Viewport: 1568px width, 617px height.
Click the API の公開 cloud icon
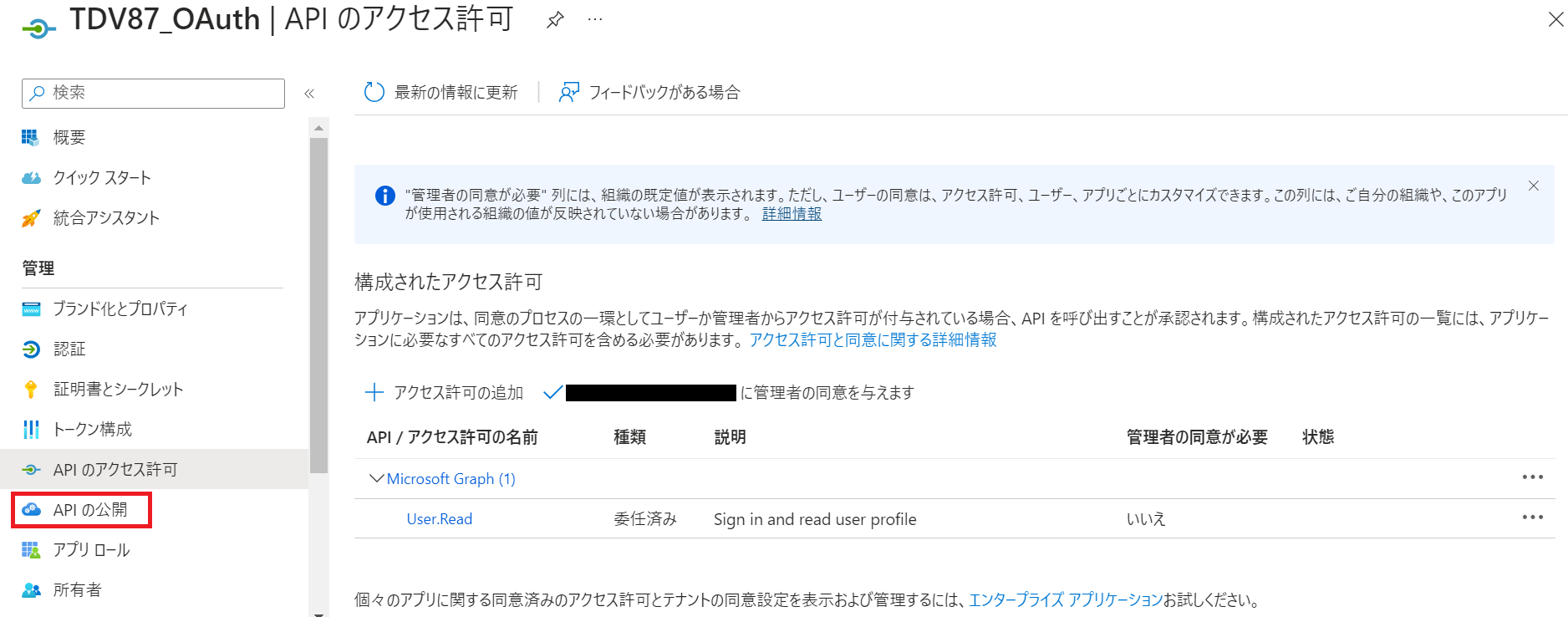(x=31, y=510)
